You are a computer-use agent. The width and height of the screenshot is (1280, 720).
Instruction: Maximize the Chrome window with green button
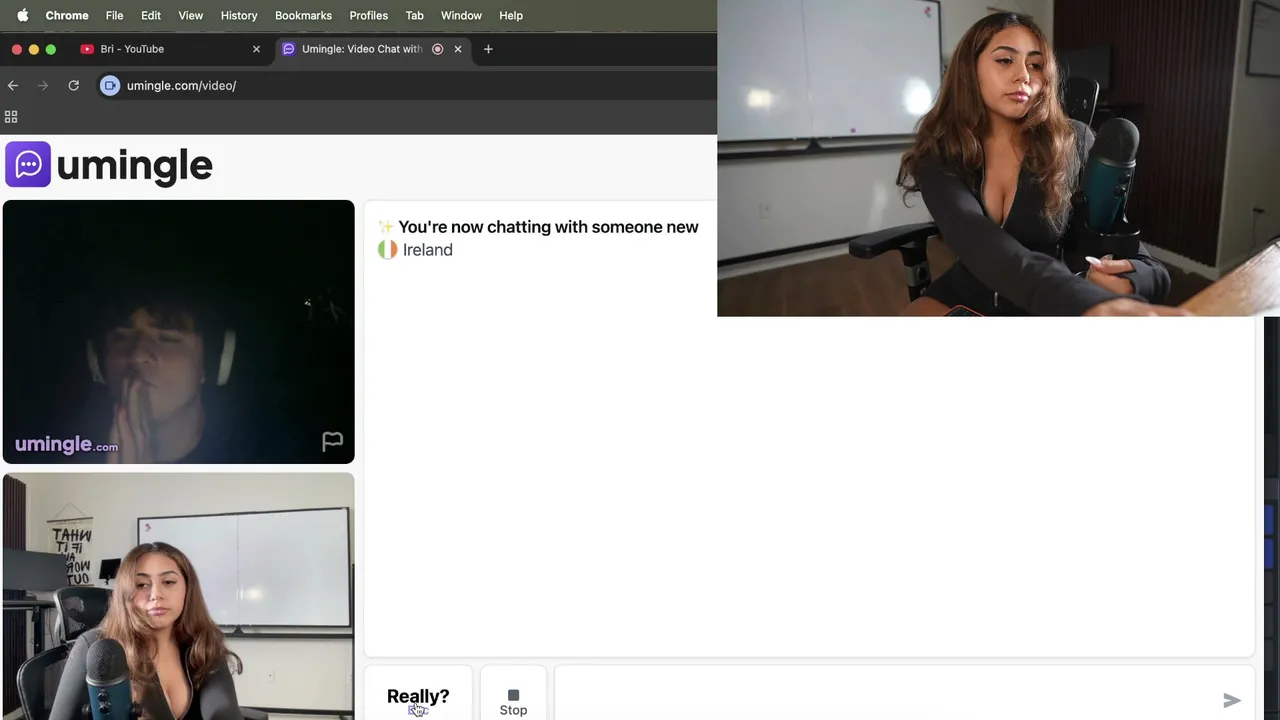[51, 49]
